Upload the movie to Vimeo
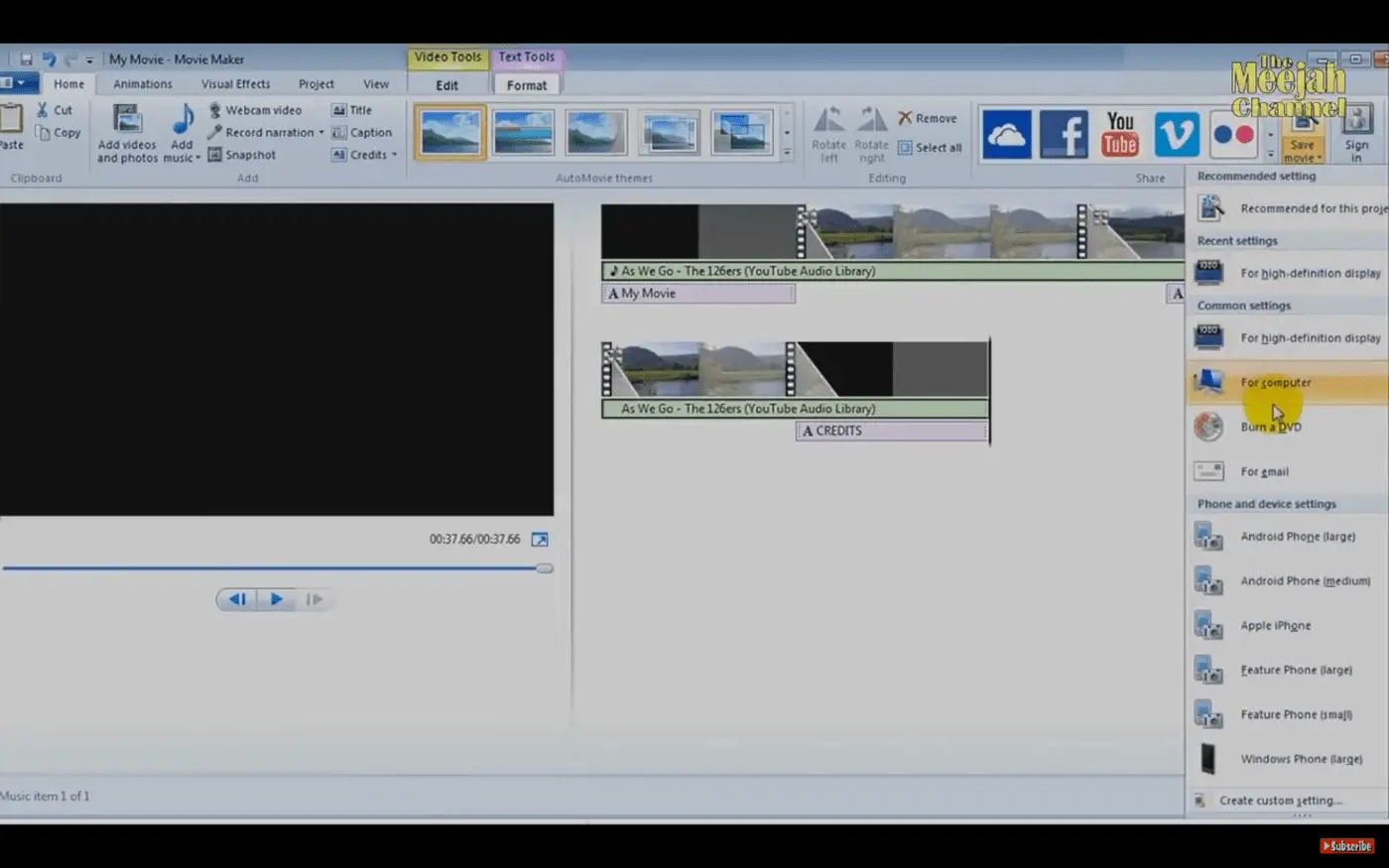 click(1177, 134)
